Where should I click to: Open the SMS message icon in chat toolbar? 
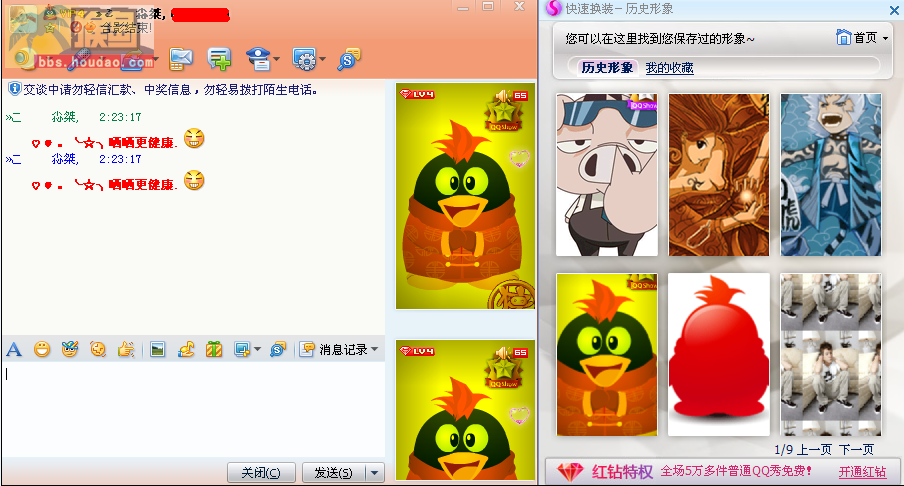coord(180,59)
